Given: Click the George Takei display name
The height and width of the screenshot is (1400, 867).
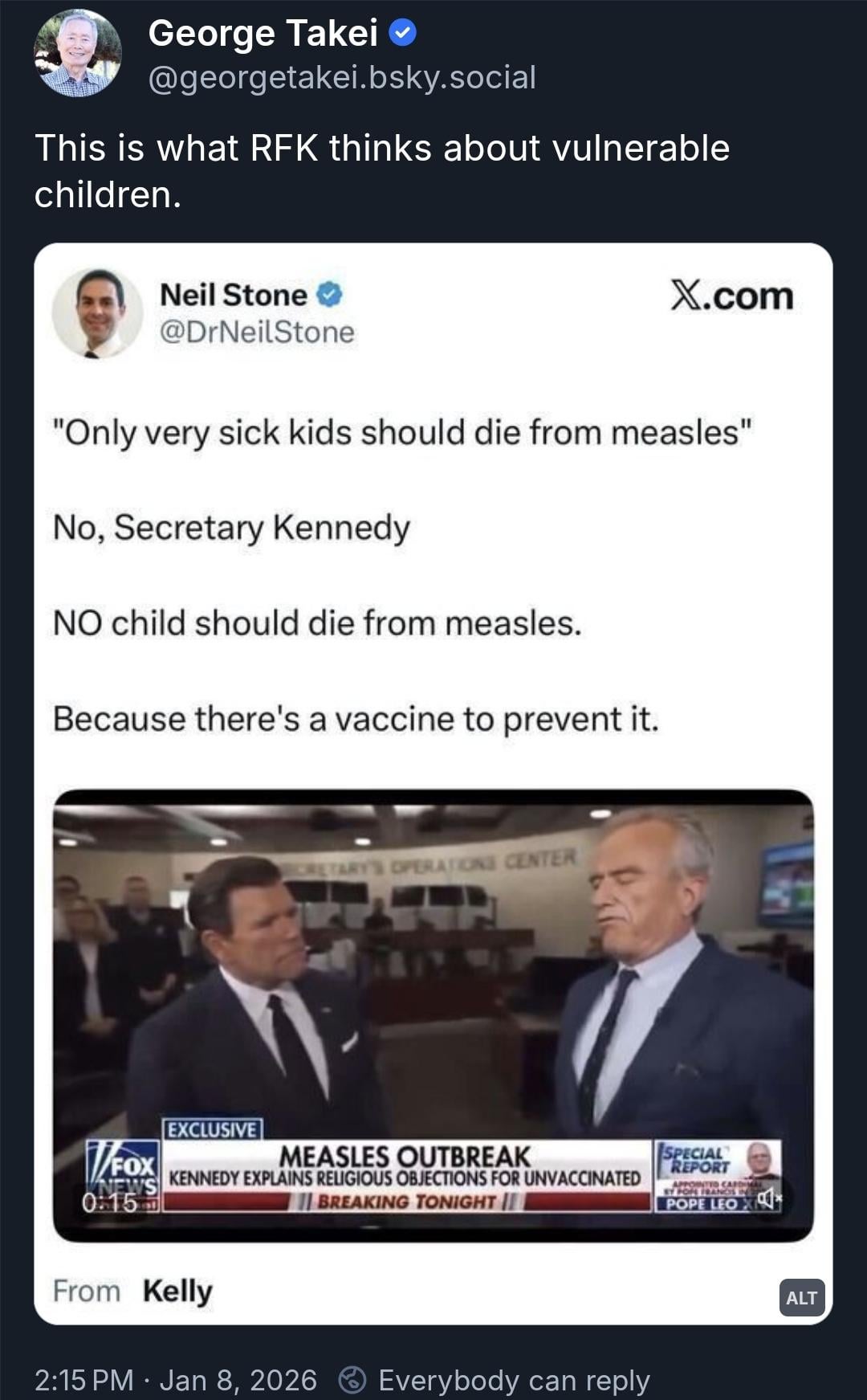Looking at the screenshot, I should click(x=263, y=33).
